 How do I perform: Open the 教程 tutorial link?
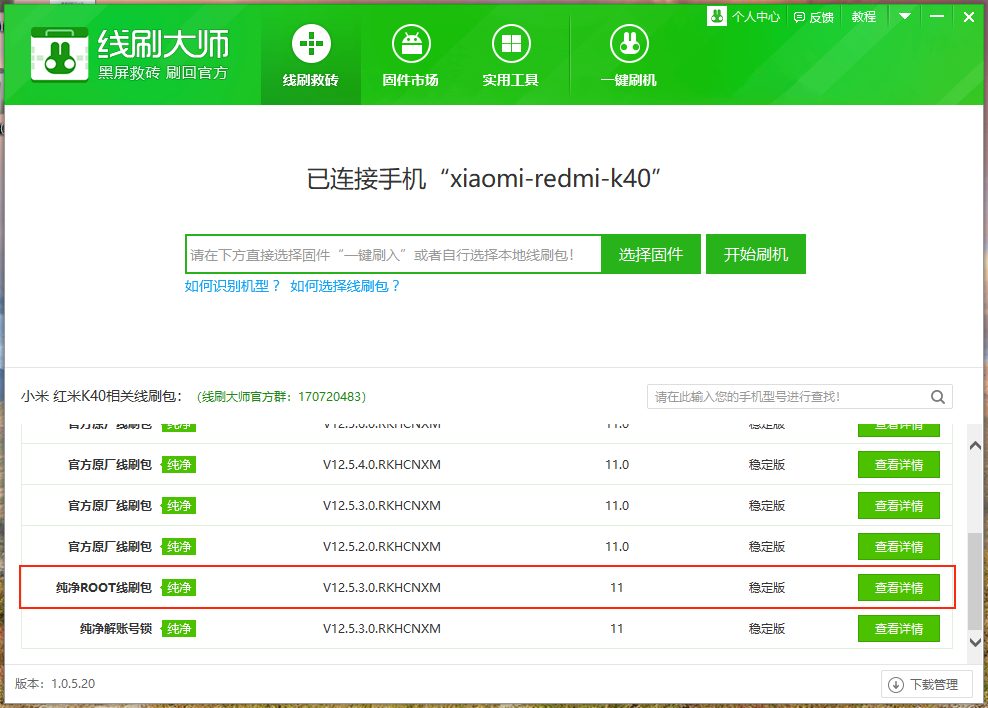[863, 17]
